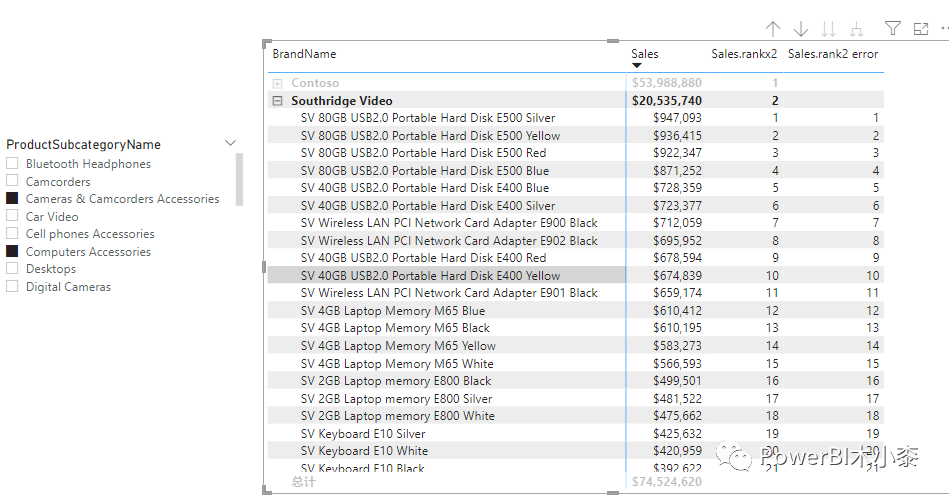This screenshot has height=498, width=949.
Task: Check the Car Video checkbox
Action: [12, 216]
